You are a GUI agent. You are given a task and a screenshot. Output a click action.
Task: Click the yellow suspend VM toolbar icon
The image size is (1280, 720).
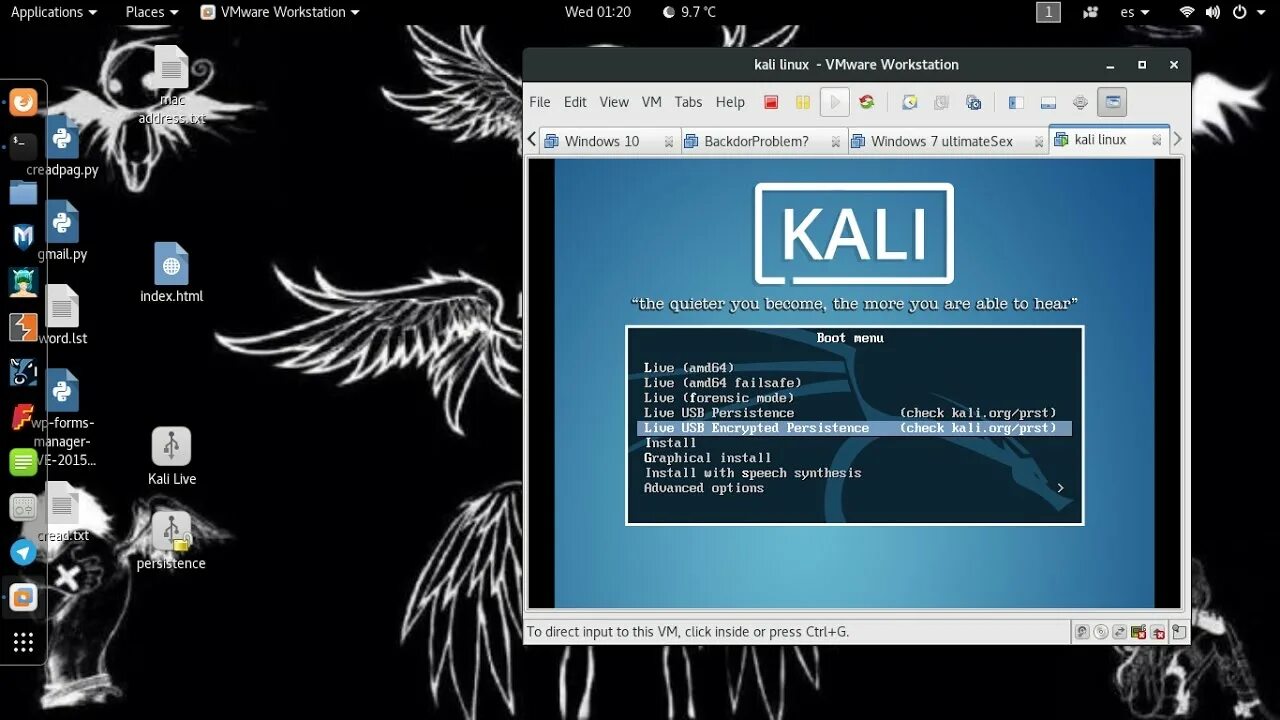coord(802,102)
